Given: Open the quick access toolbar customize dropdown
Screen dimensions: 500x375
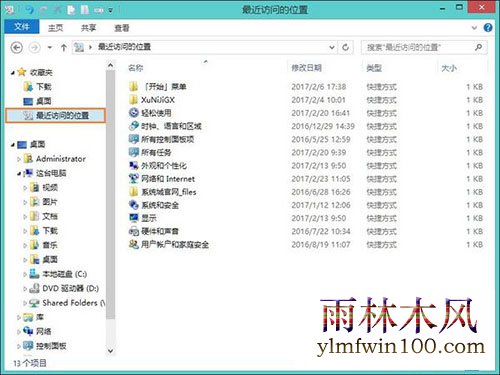Looking at the screenshot, I should pyautogui.click(x=110, y=11).
